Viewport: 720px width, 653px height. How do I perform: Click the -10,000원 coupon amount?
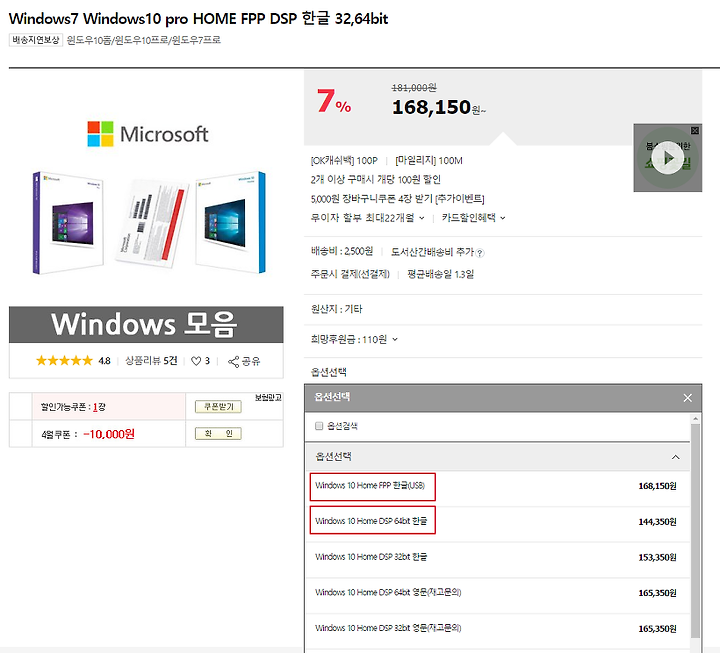[x=109, y=434]
